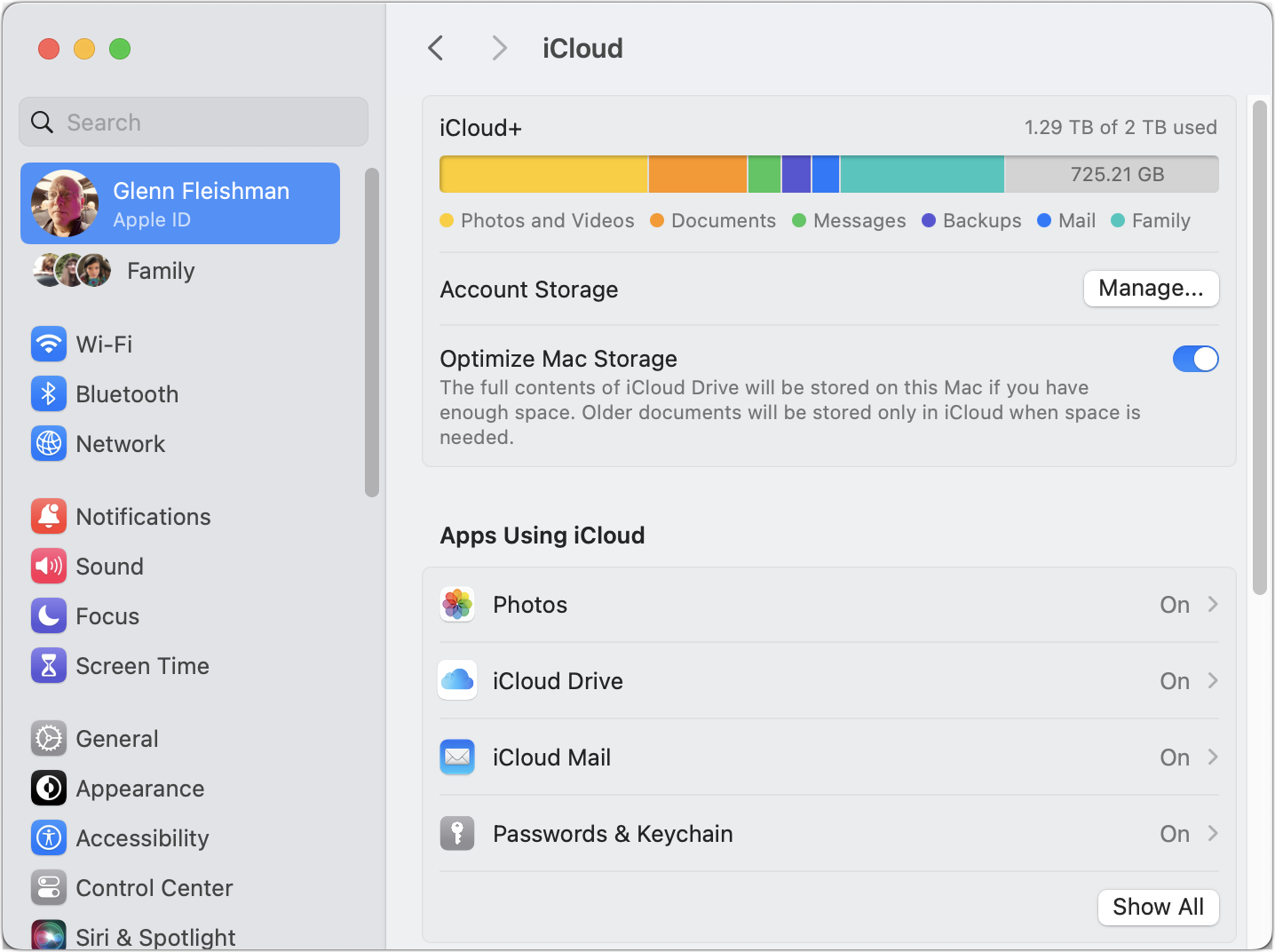Click the iCloud Mail envelope icon
1275x952 pixels.
(x=457, y=757)
